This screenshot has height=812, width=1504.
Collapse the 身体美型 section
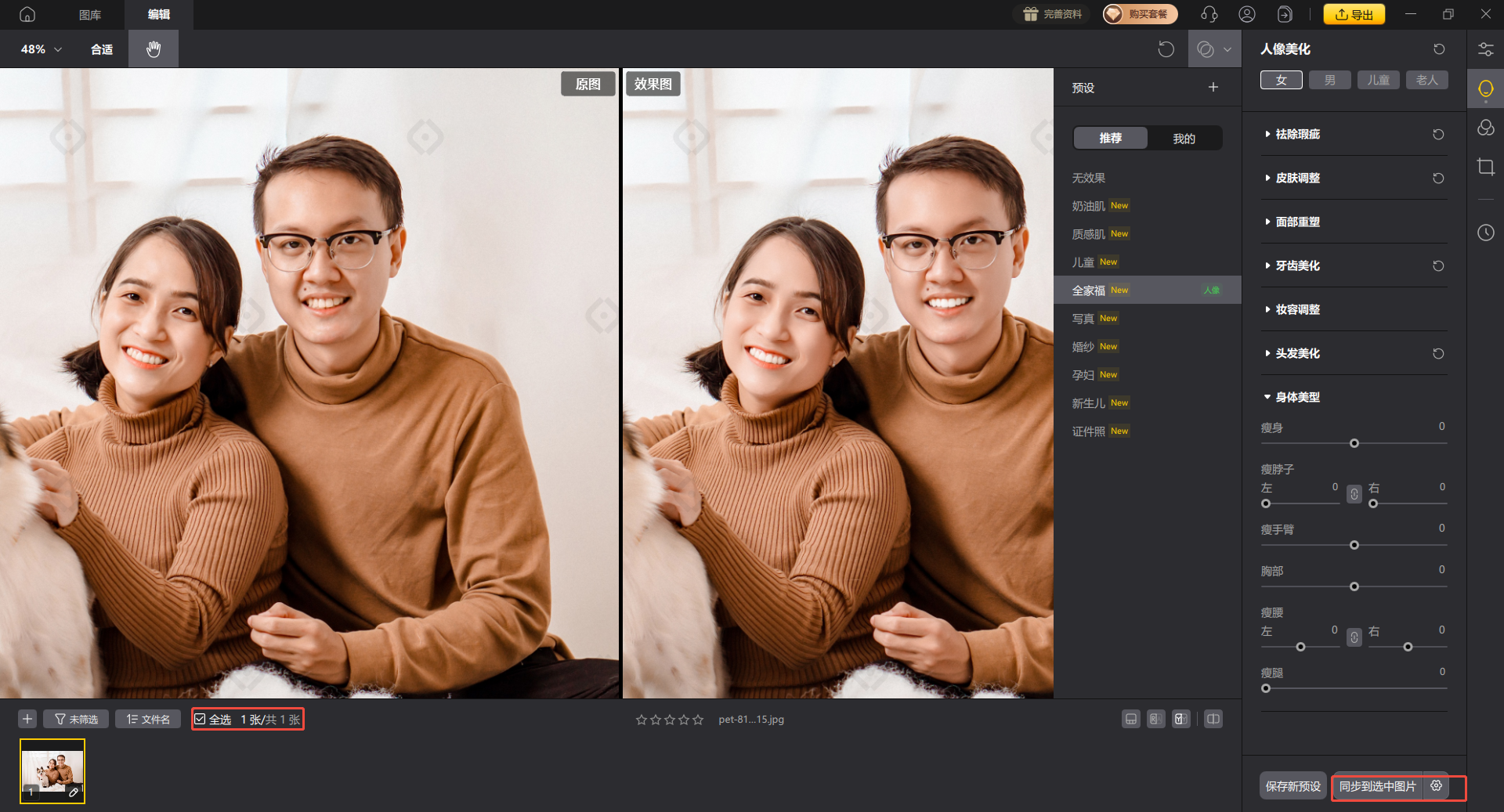[1297, 397]
